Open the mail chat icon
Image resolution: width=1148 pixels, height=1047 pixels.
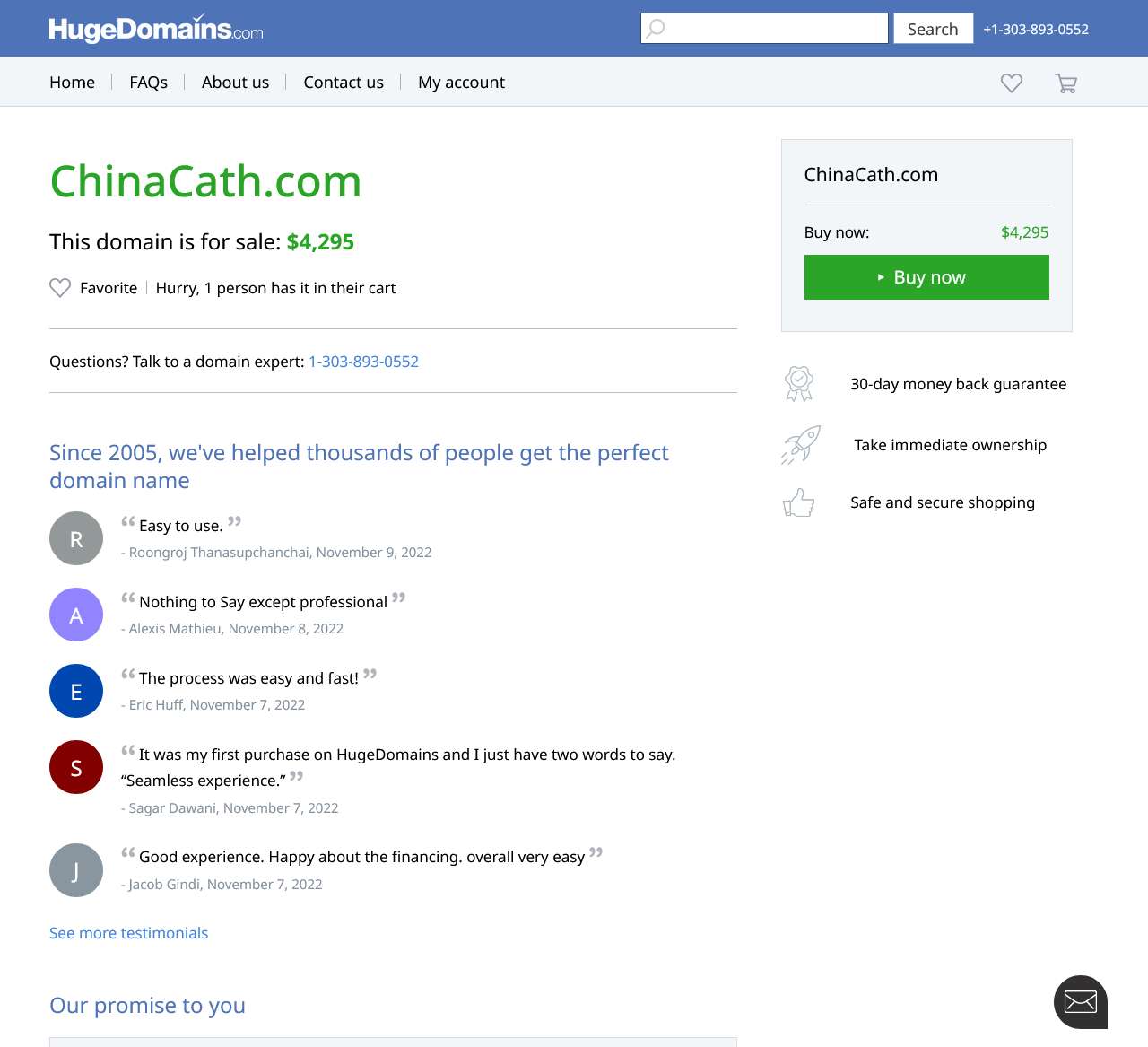1081,1002
